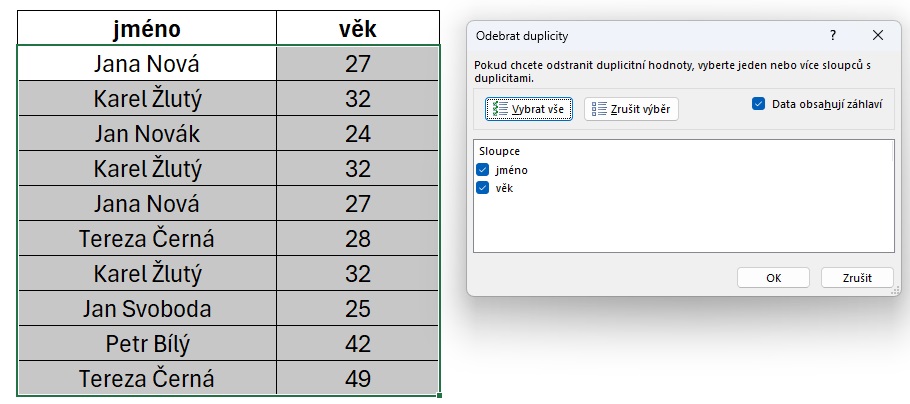Click the cell with age 25
910x404 pixels.
pyautogui.click(x=357, y=309)
